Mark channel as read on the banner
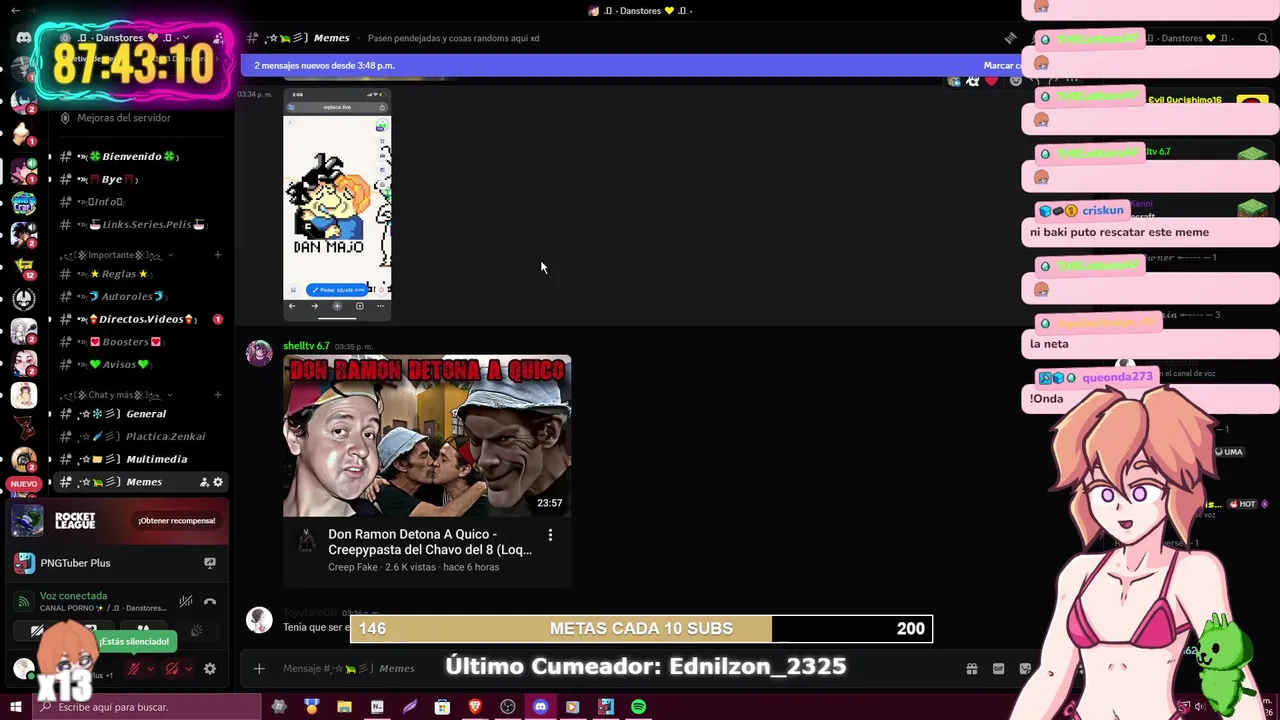The width and height of the screenshot is (1280, 720). point(1002,65)
